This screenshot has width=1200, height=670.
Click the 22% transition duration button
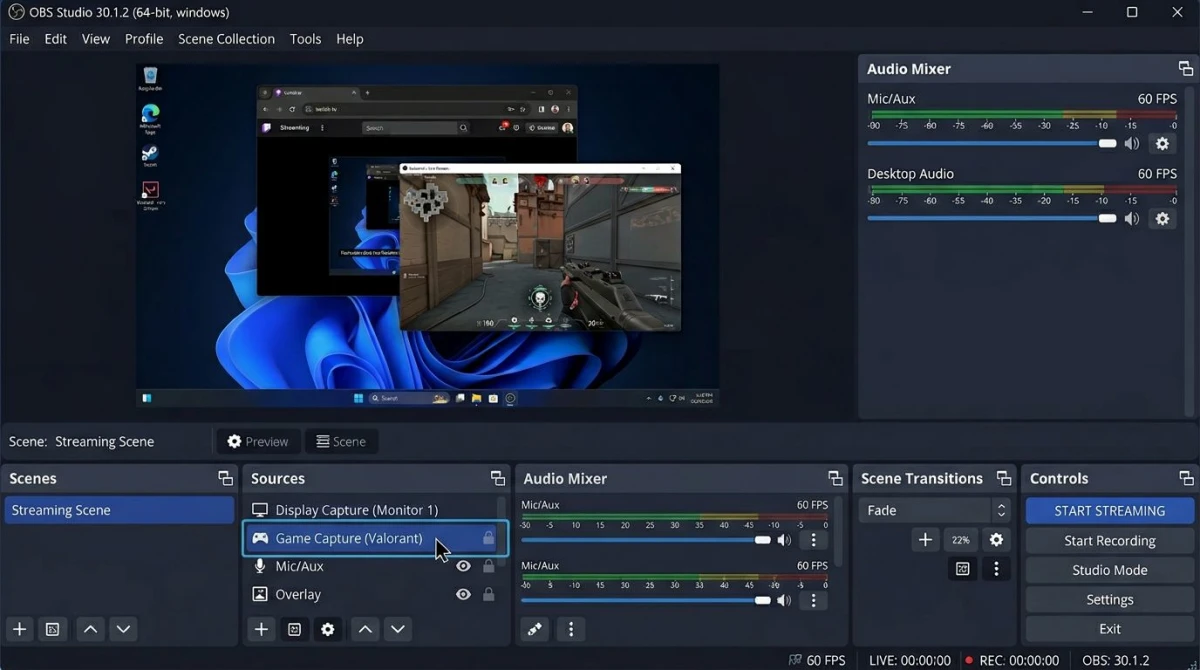pos(961,540)
